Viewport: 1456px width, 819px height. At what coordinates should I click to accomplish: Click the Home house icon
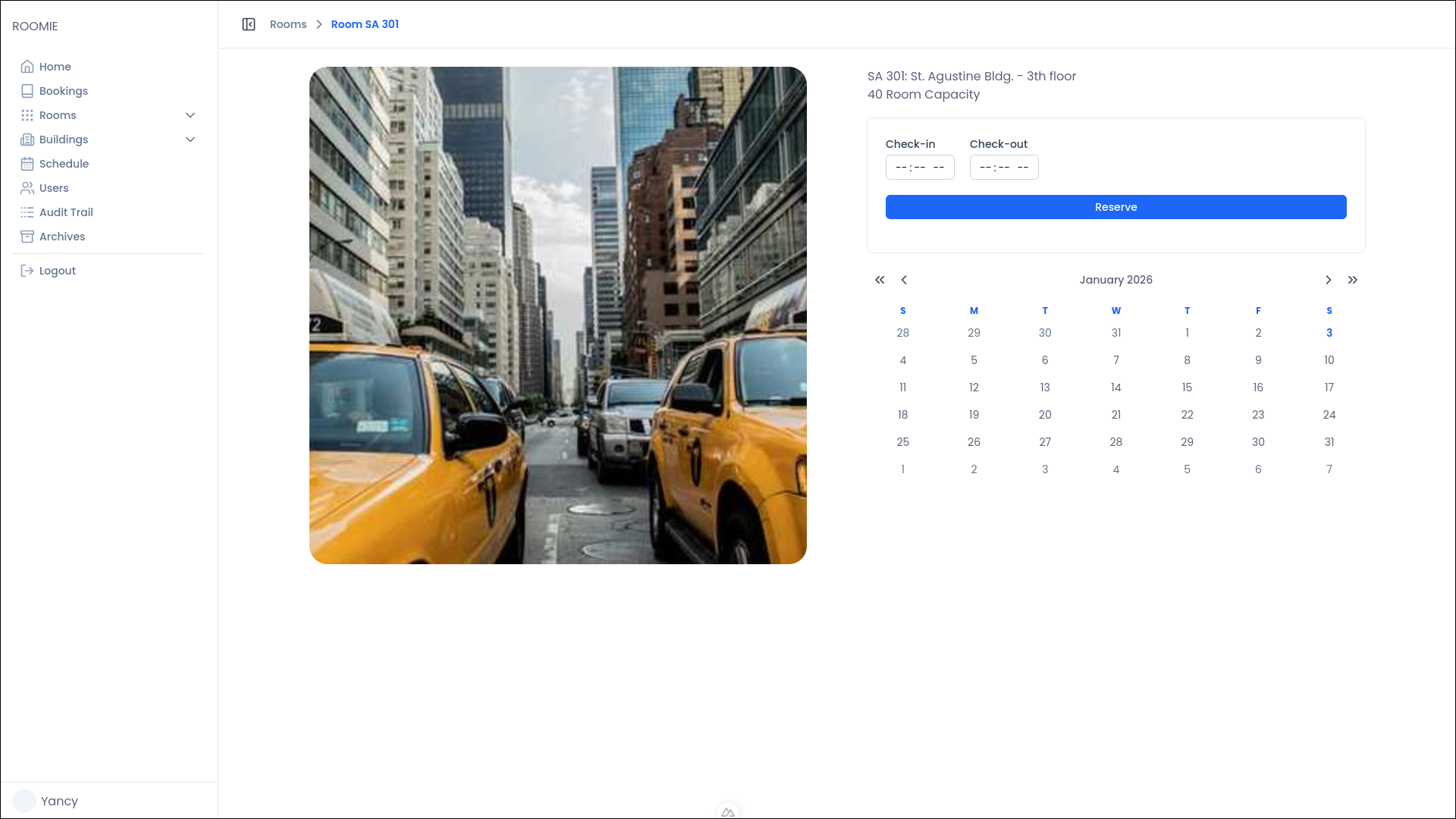point(27,67)
